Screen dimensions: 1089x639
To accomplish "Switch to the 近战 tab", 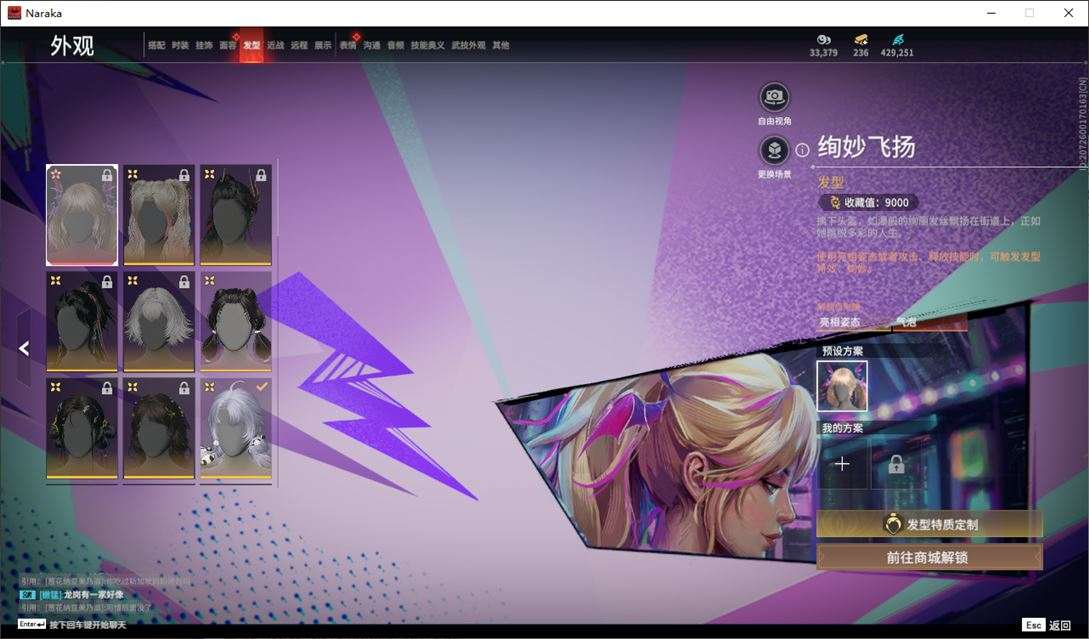I will (276, 45).
